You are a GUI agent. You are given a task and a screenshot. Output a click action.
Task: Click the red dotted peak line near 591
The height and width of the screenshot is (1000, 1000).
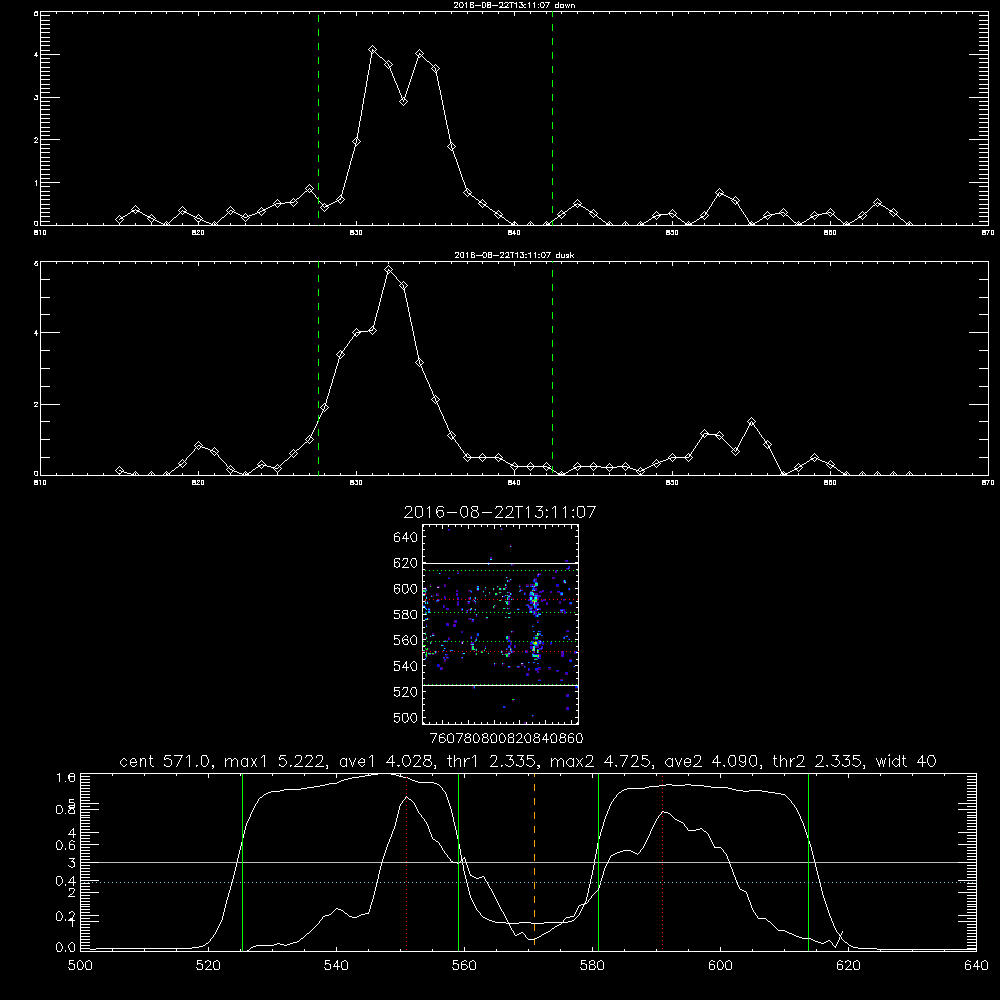pyautogui.click(x=663, y=861)
